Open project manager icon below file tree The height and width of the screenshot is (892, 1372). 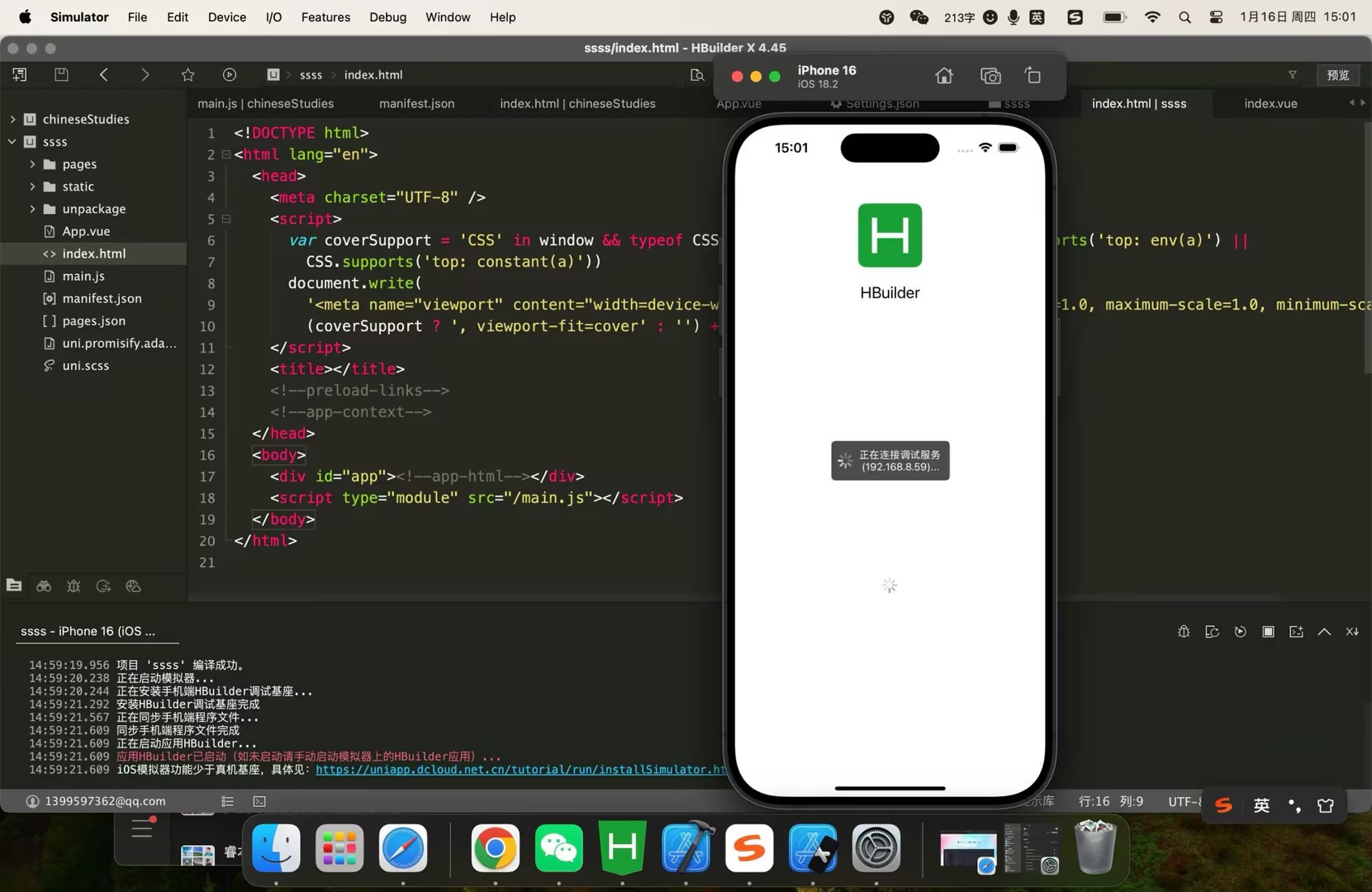click(14, 586)
